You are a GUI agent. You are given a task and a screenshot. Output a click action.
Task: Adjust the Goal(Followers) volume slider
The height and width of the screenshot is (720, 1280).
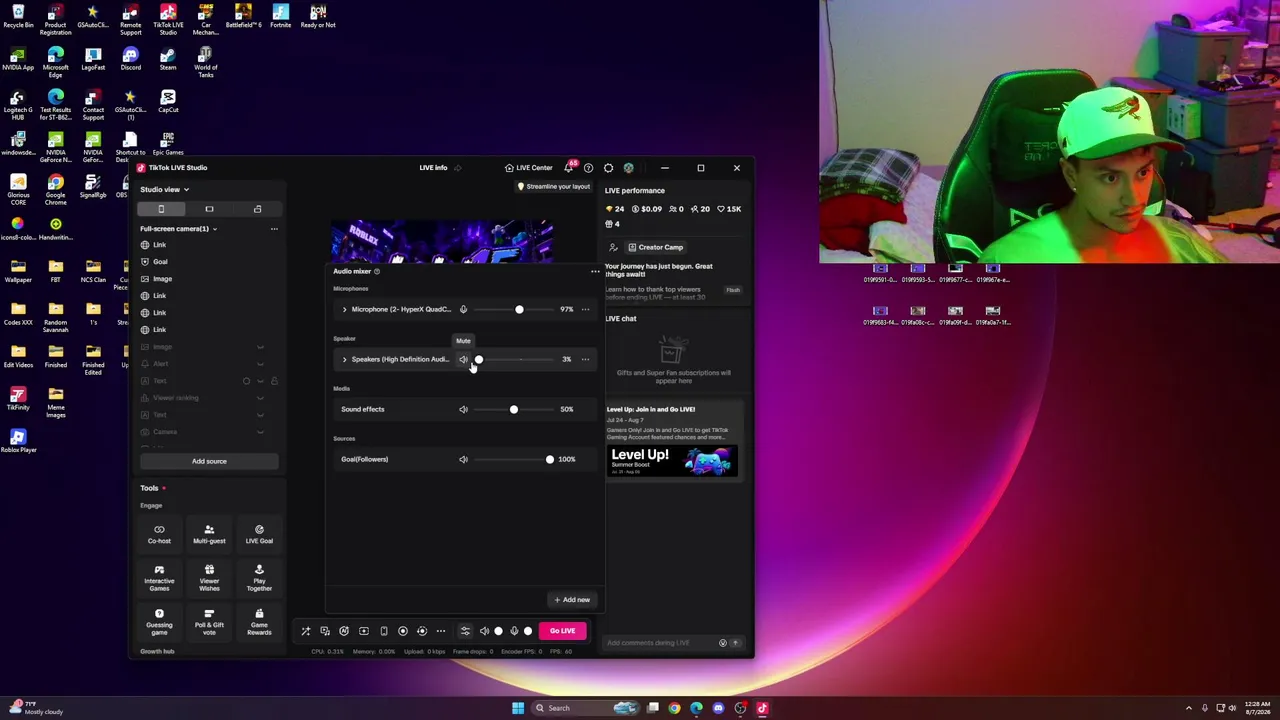(514, 459)
